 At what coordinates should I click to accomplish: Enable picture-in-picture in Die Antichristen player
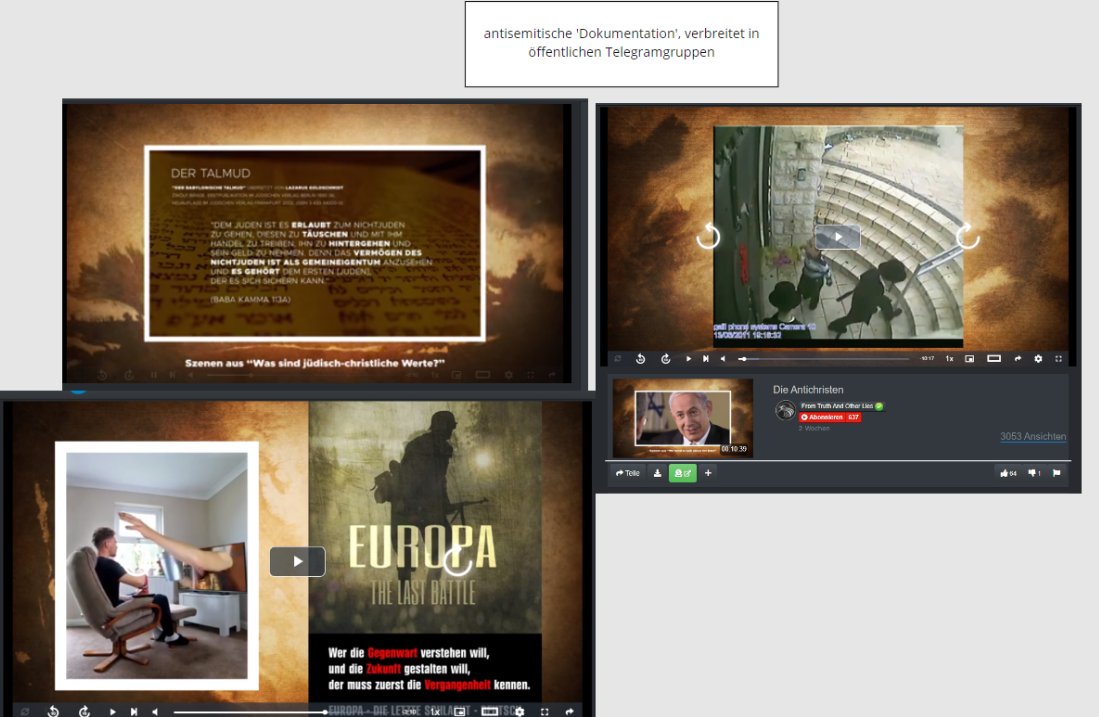click(x=969, y=359)
